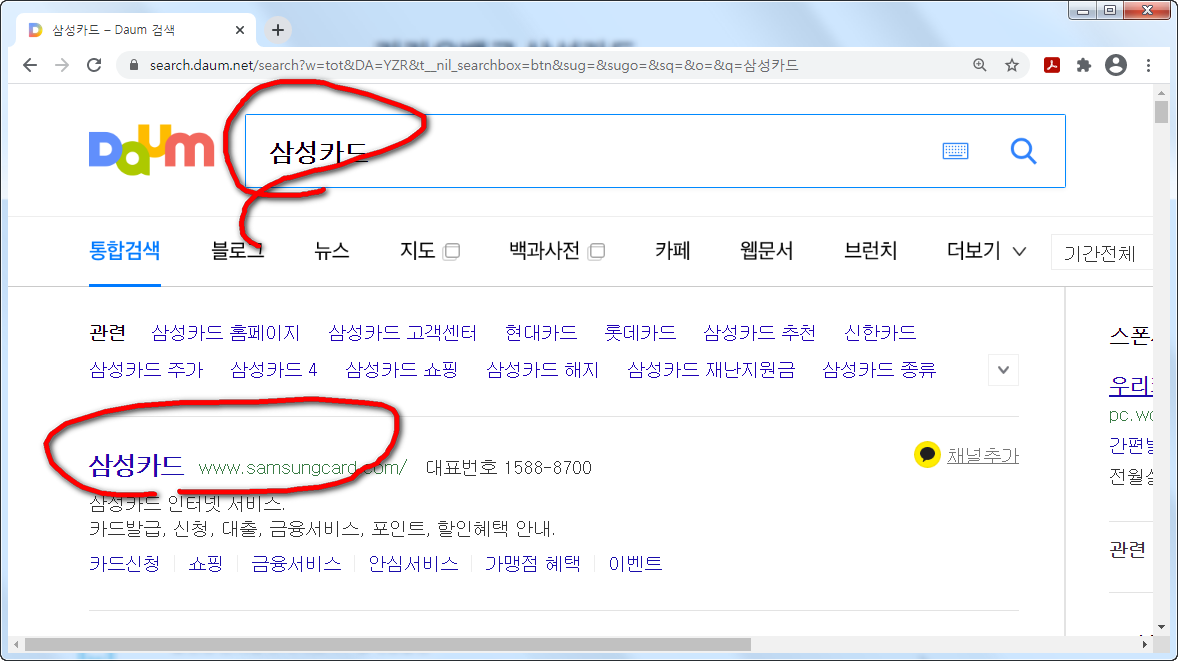Open a new tab with the plus button

(278, 30)
